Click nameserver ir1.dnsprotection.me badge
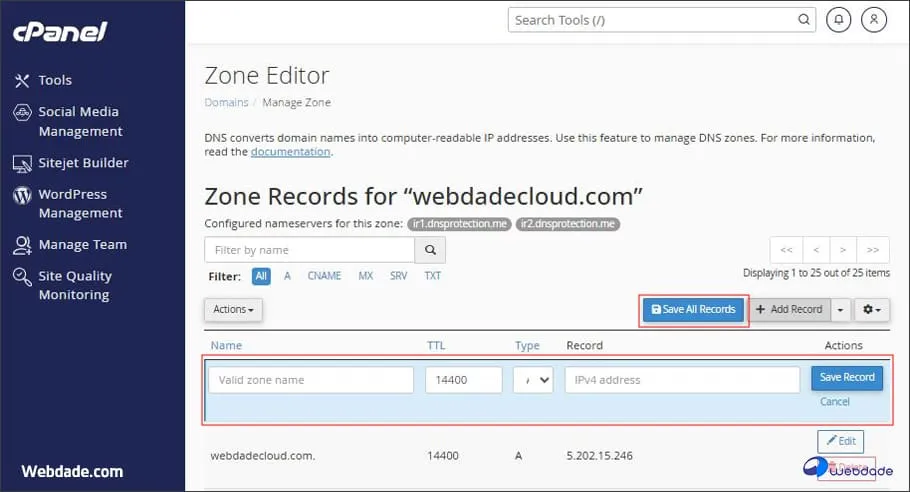Screen dimensions: 910x492 pos(459,224)
